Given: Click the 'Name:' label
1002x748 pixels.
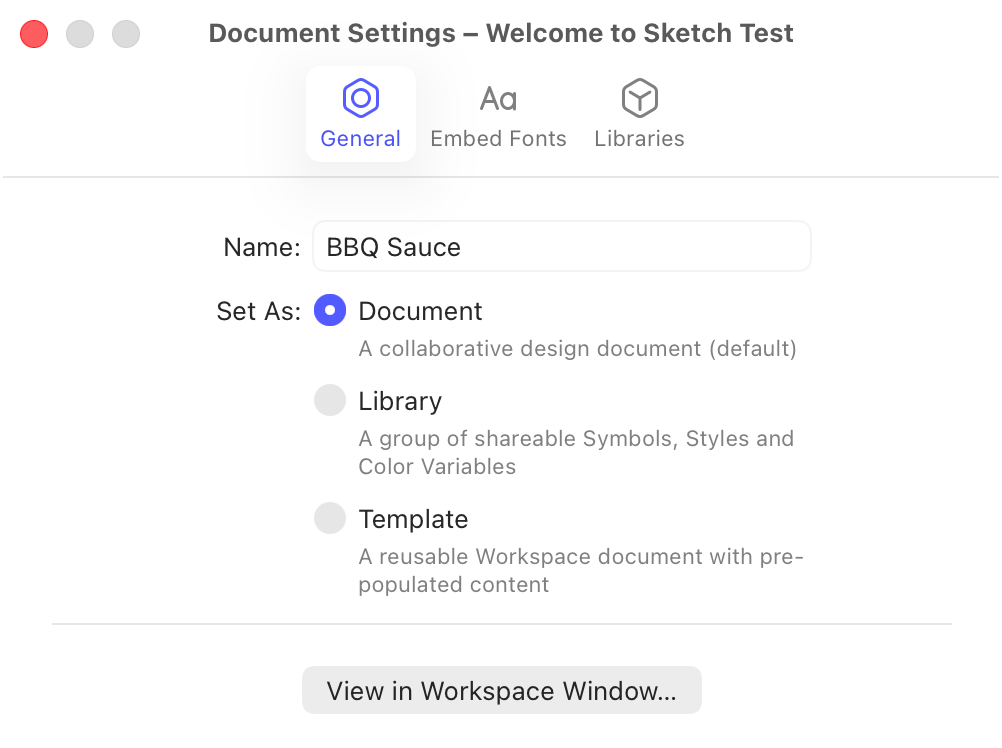Looking at the screenshot, I should pyautogui.click(x=262, y=247).
